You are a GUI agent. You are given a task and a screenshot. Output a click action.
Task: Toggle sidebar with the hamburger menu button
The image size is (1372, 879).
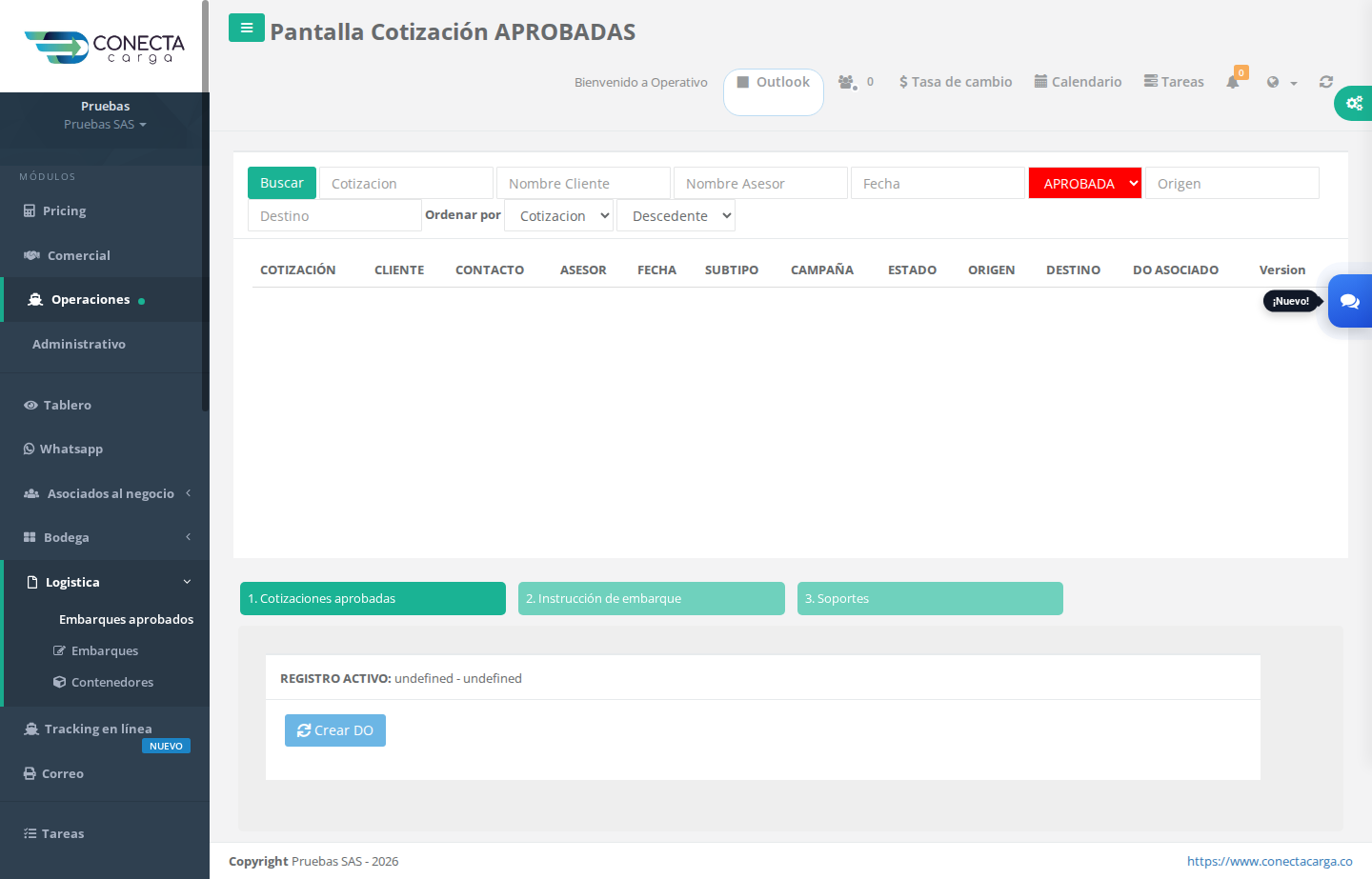click(247, 28)
